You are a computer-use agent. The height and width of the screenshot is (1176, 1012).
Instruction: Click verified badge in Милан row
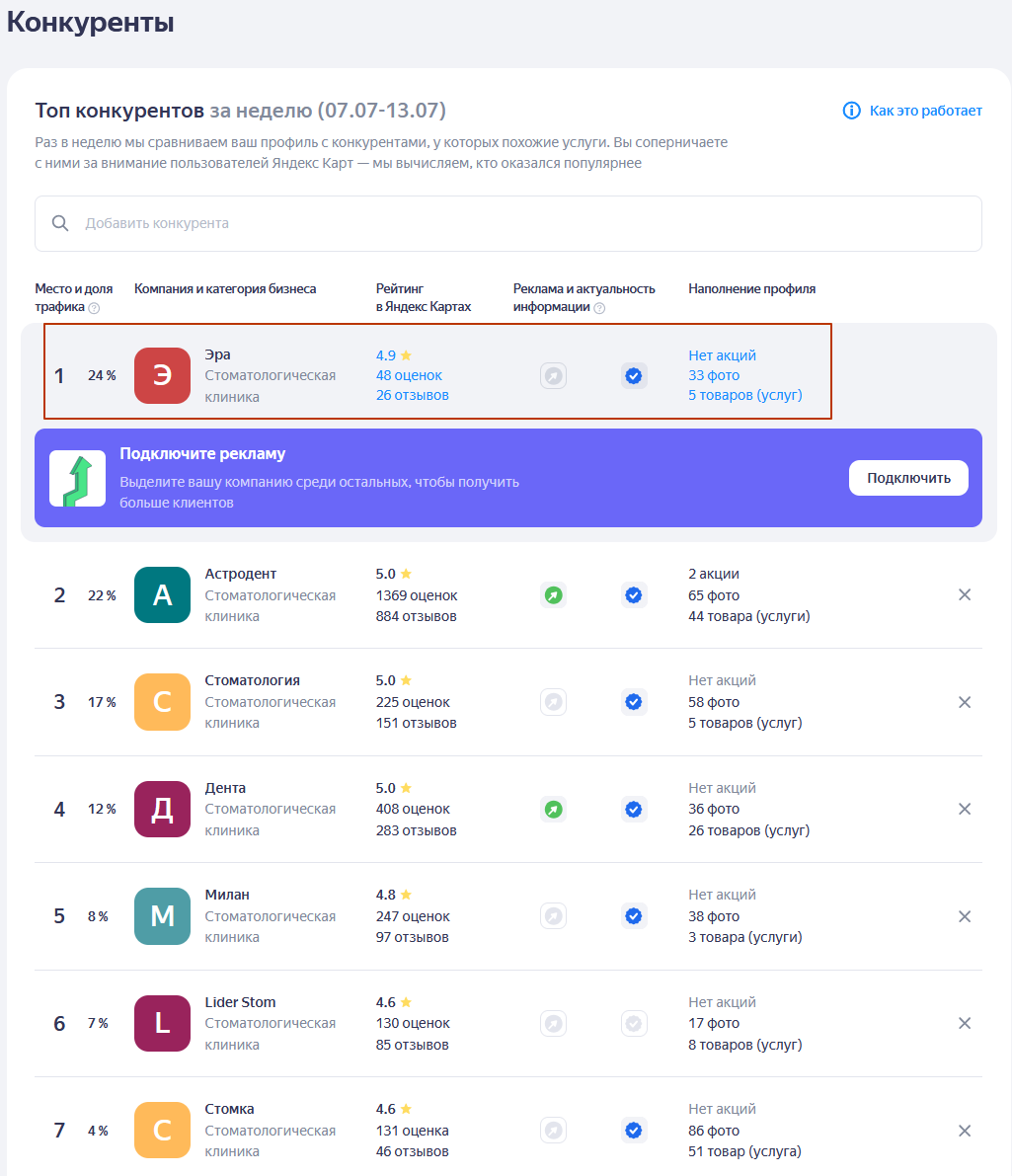pos(634,915)
